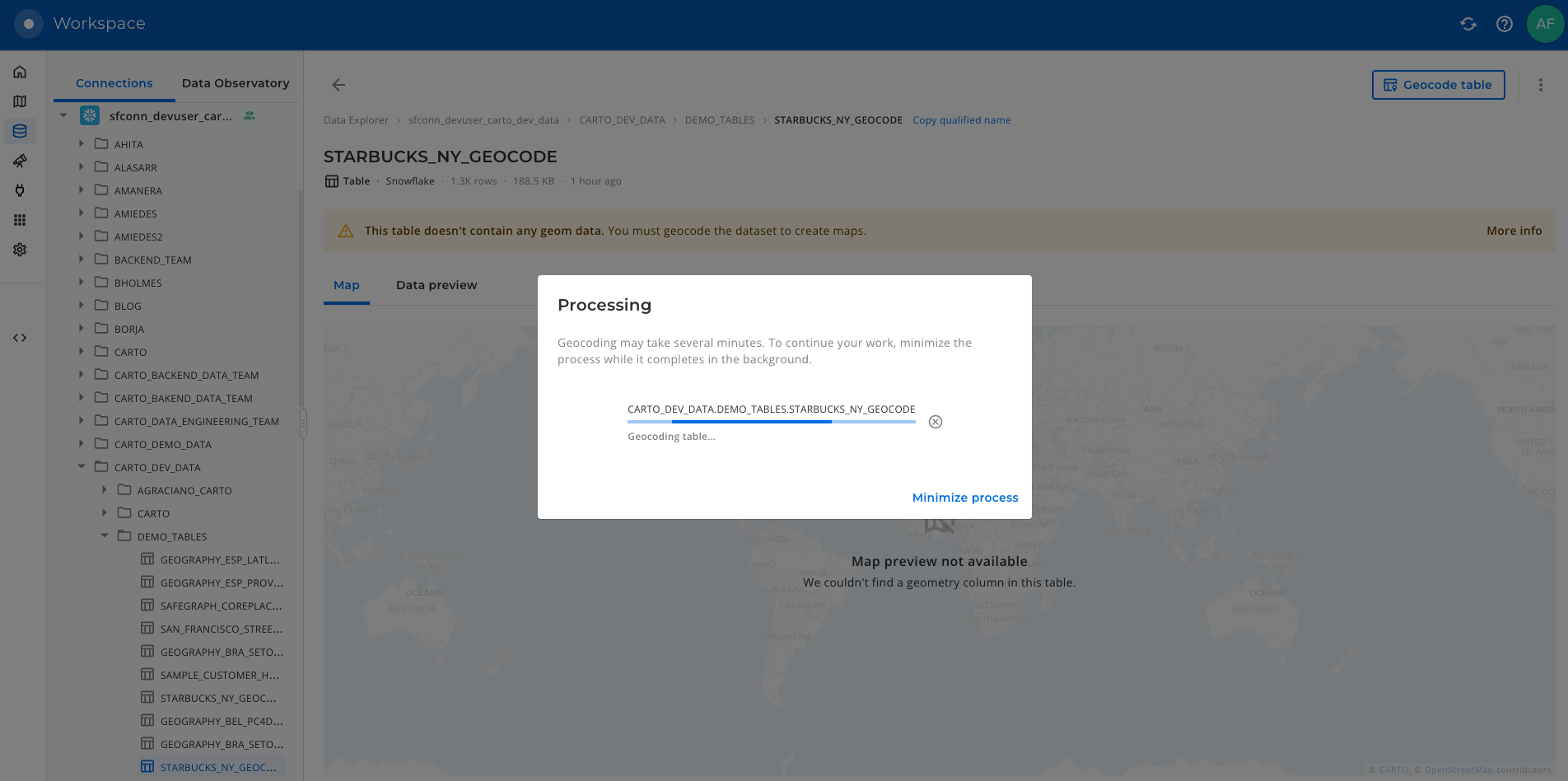Switch to the Data preview tab
1568x781 pixels.
[x=436, y=285]
